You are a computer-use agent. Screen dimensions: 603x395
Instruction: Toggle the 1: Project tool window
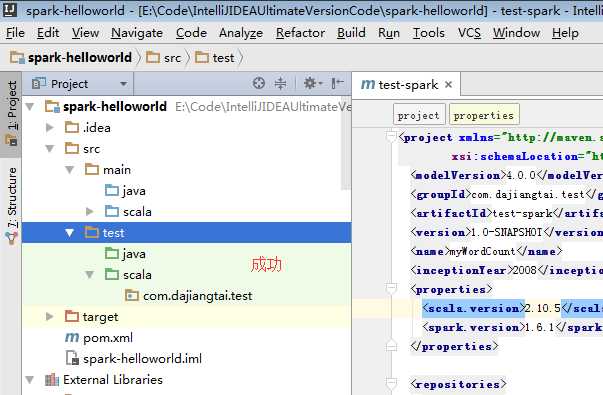click(11, 113)
